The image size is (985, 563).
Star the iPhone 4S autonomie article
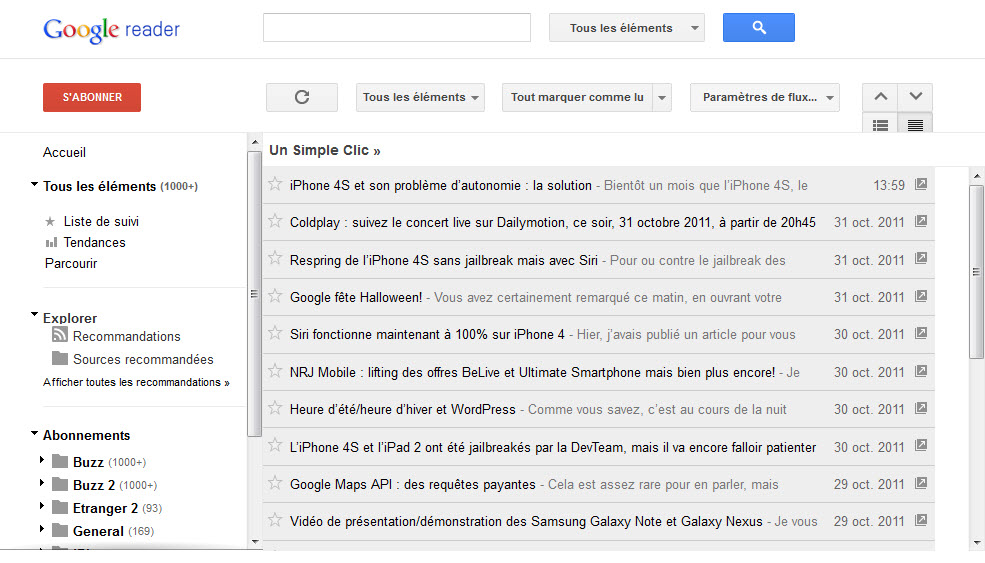(x=275, y=184)
